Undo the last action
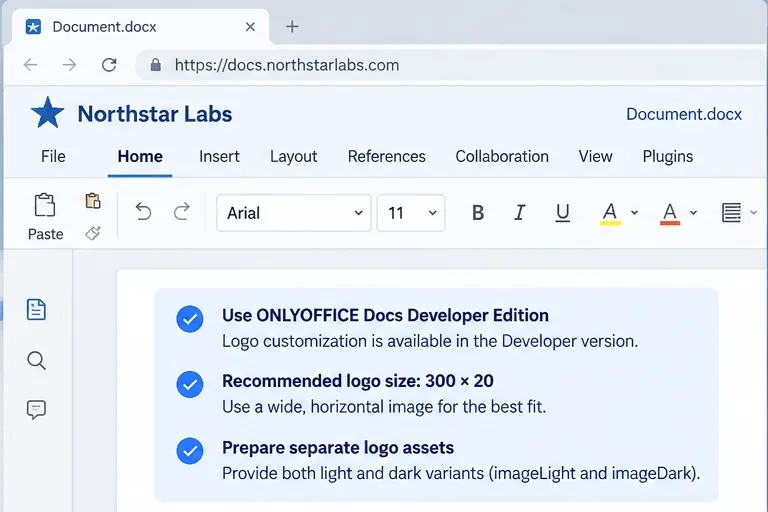 pyautogui.click(x=144, y=212)
